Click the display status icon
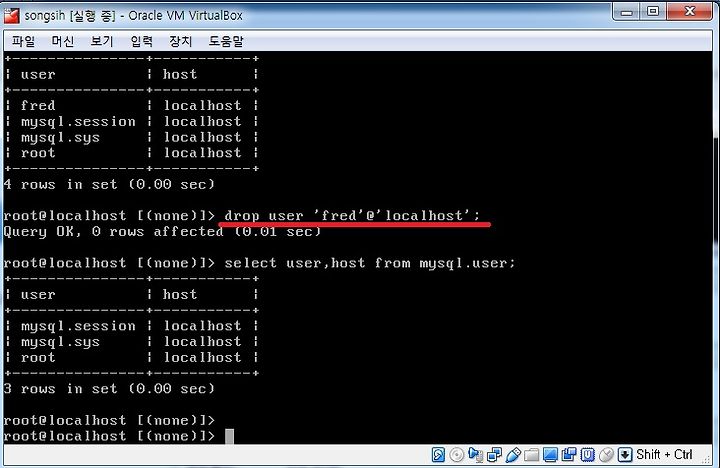The height and width of the screenshot is (468, 720). (550, 455)
